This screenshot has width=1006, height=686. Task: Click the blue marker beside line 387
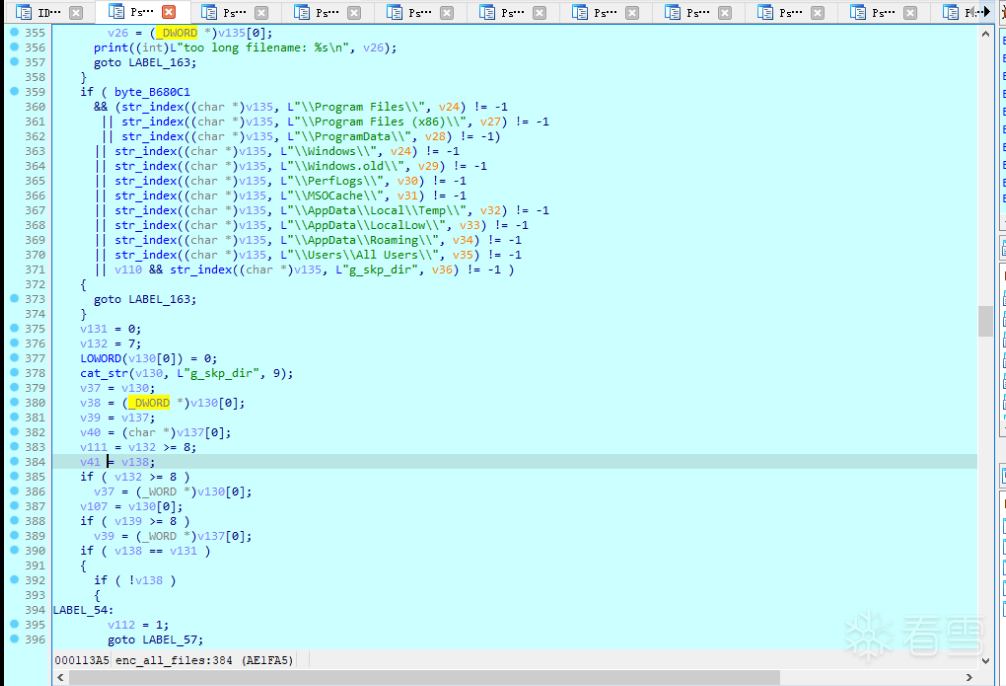14,506
